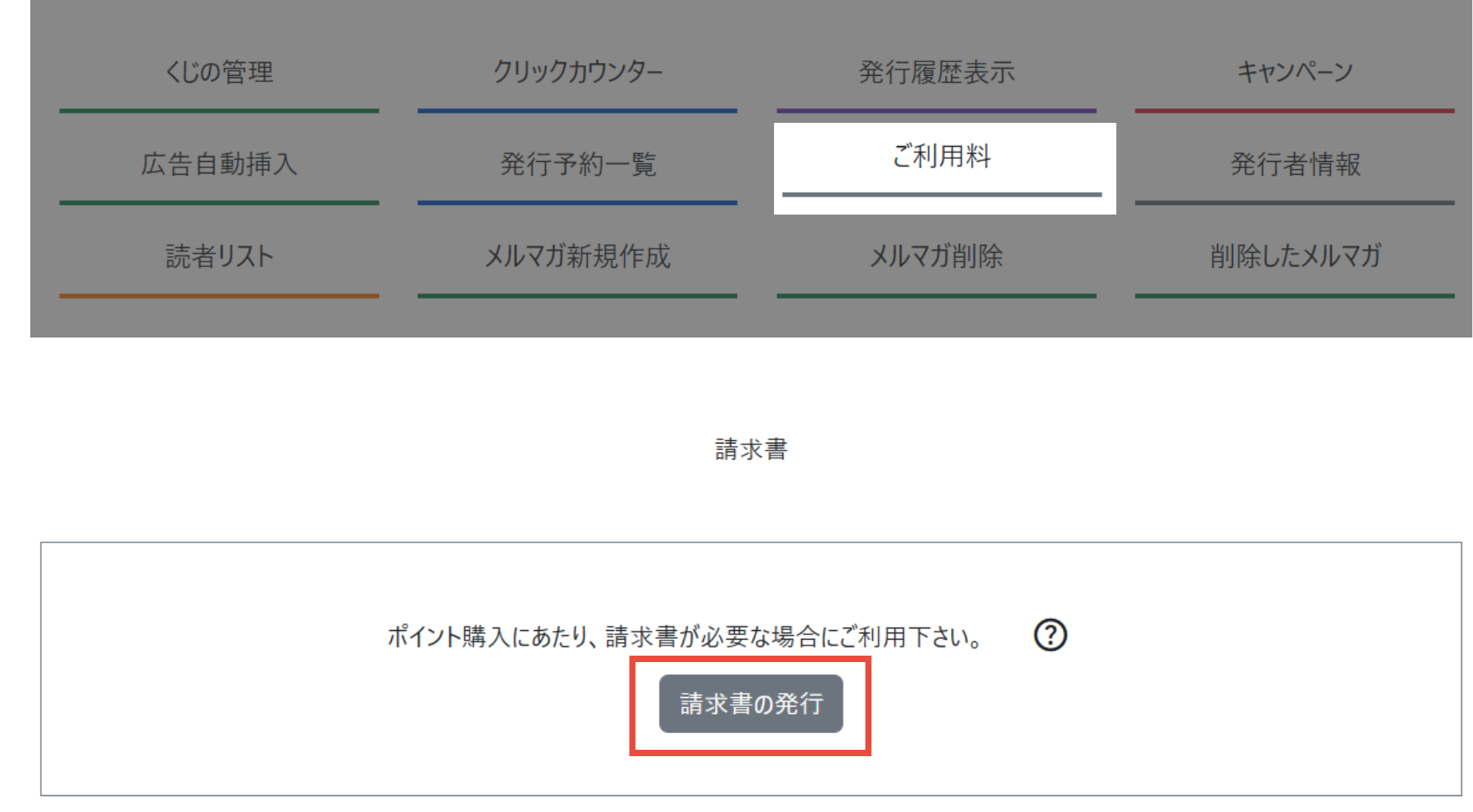1473x812 pixels.
Task: Click the red underline below キャンペーン
Action: (1295, 111)
